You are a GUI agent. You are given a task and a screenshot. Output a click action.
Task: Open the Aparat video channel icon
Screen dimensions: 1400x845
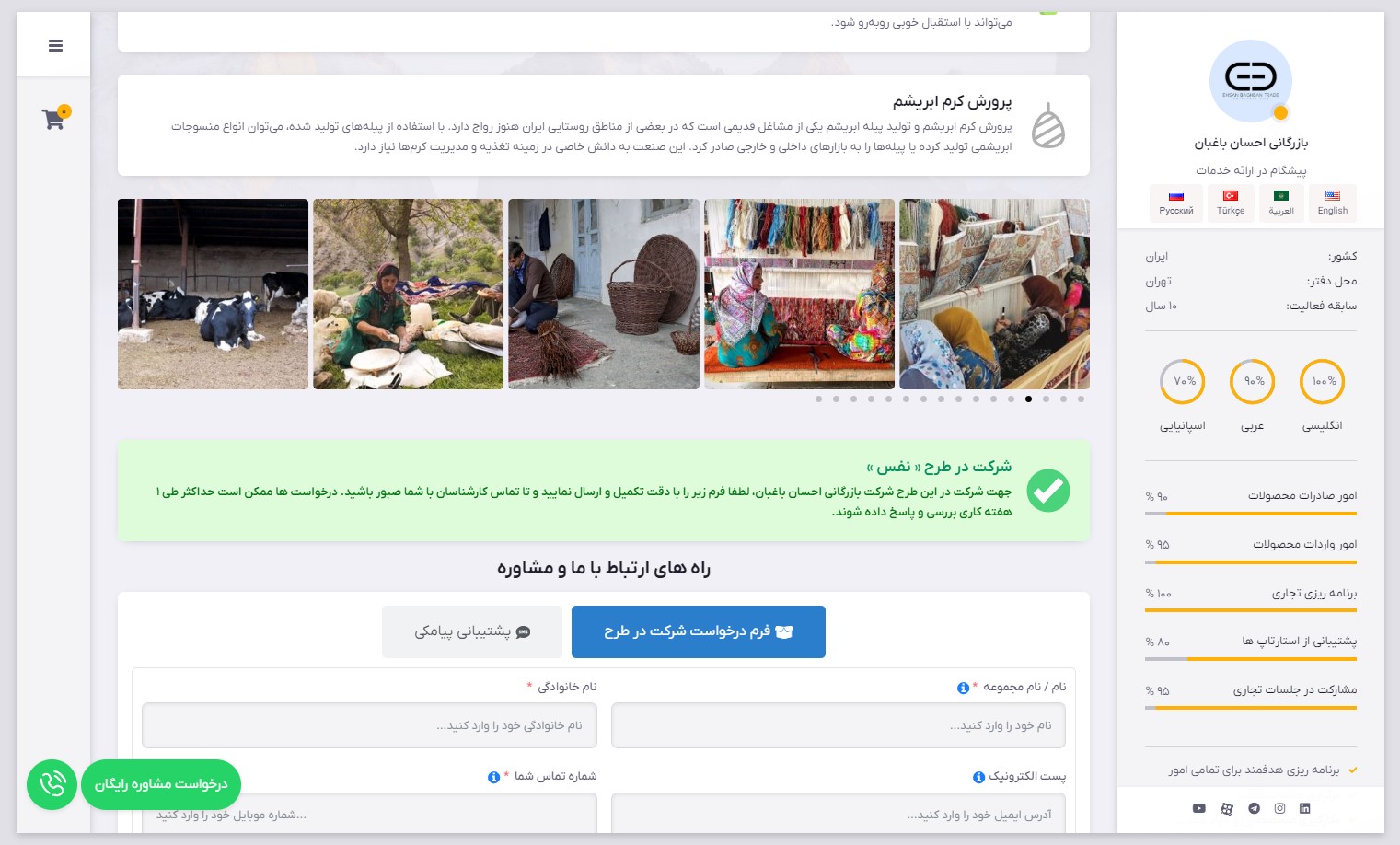[x=1227, y=808]
